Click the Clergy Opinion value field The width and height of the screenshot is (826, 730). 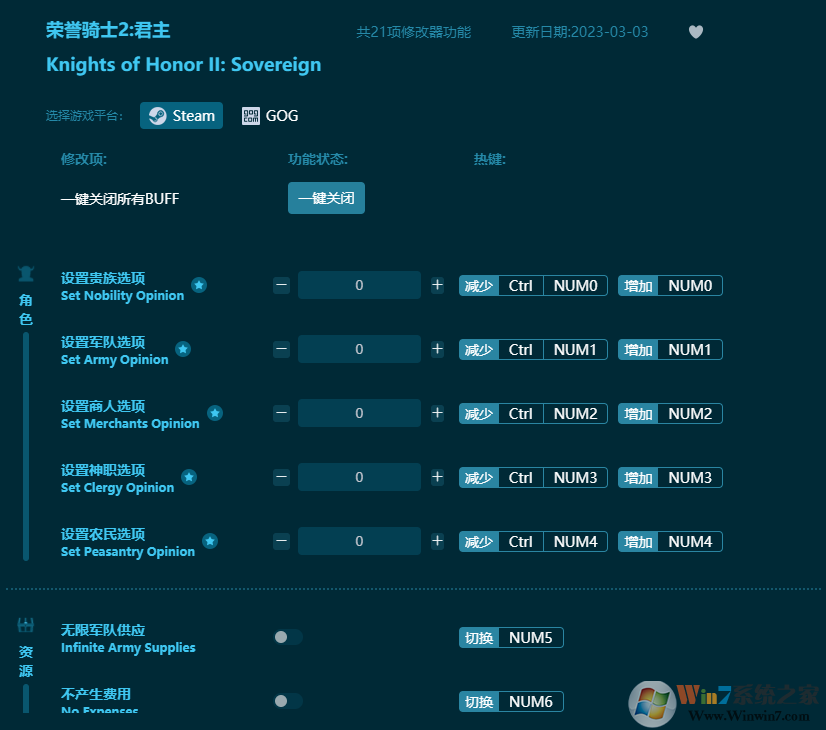click(359, 477)
